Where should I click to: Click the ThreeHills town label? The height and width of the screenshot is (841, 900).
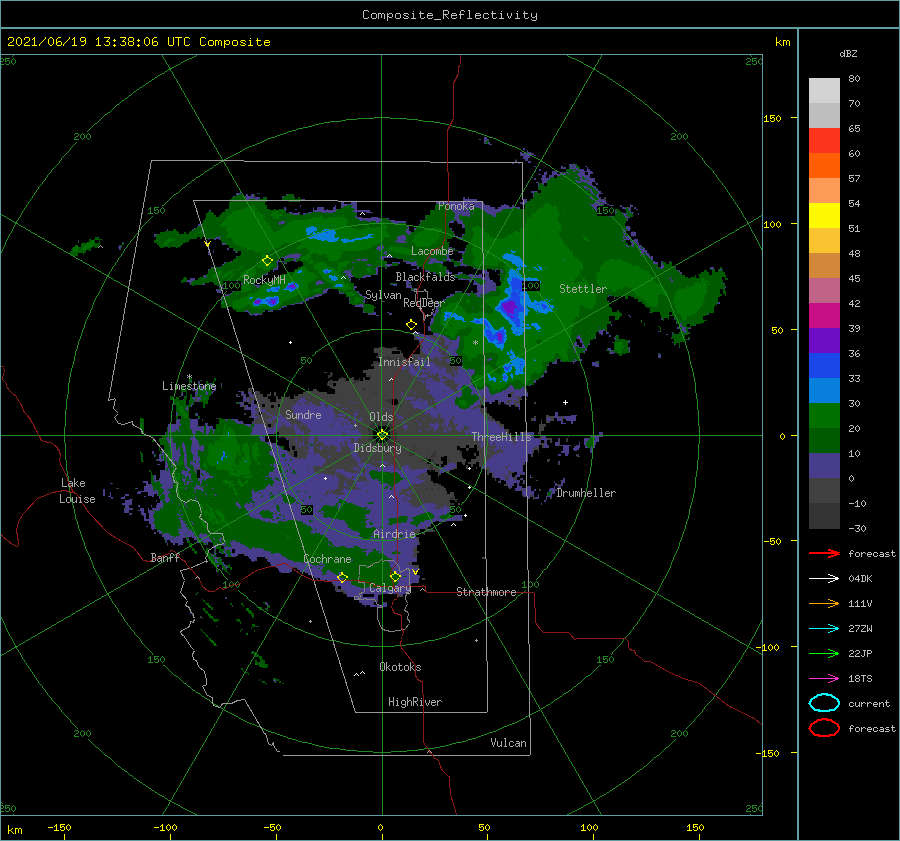(x=502, y=437)
